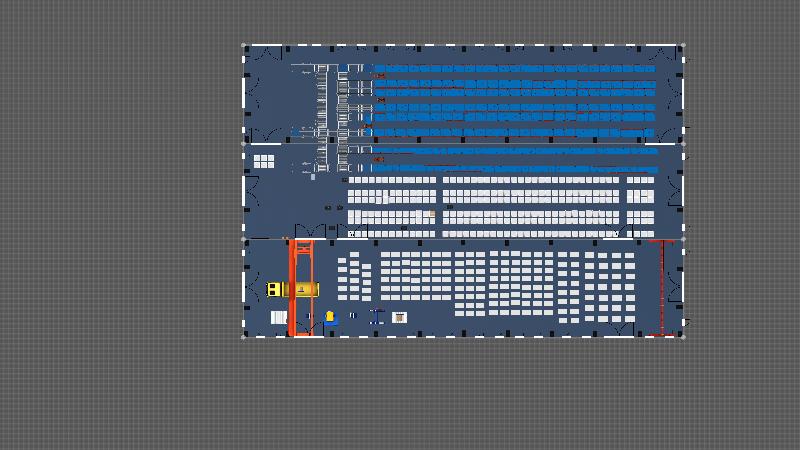This screenshot has width=800, height=450.
Task: Click the top-left corner handle of floor plan
Action: click(243, 45)
